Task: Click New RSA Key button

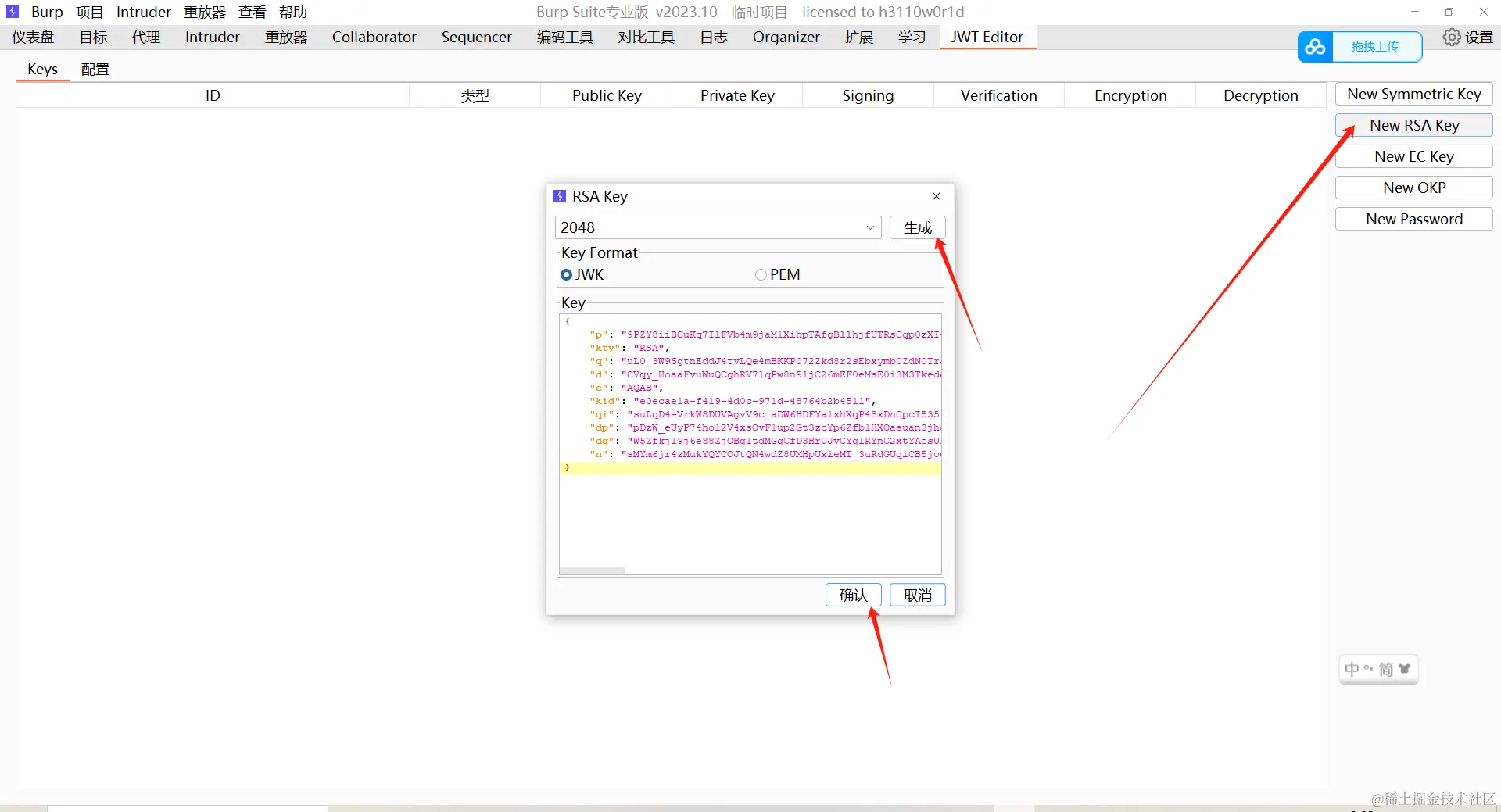Action: point(1414,125)
